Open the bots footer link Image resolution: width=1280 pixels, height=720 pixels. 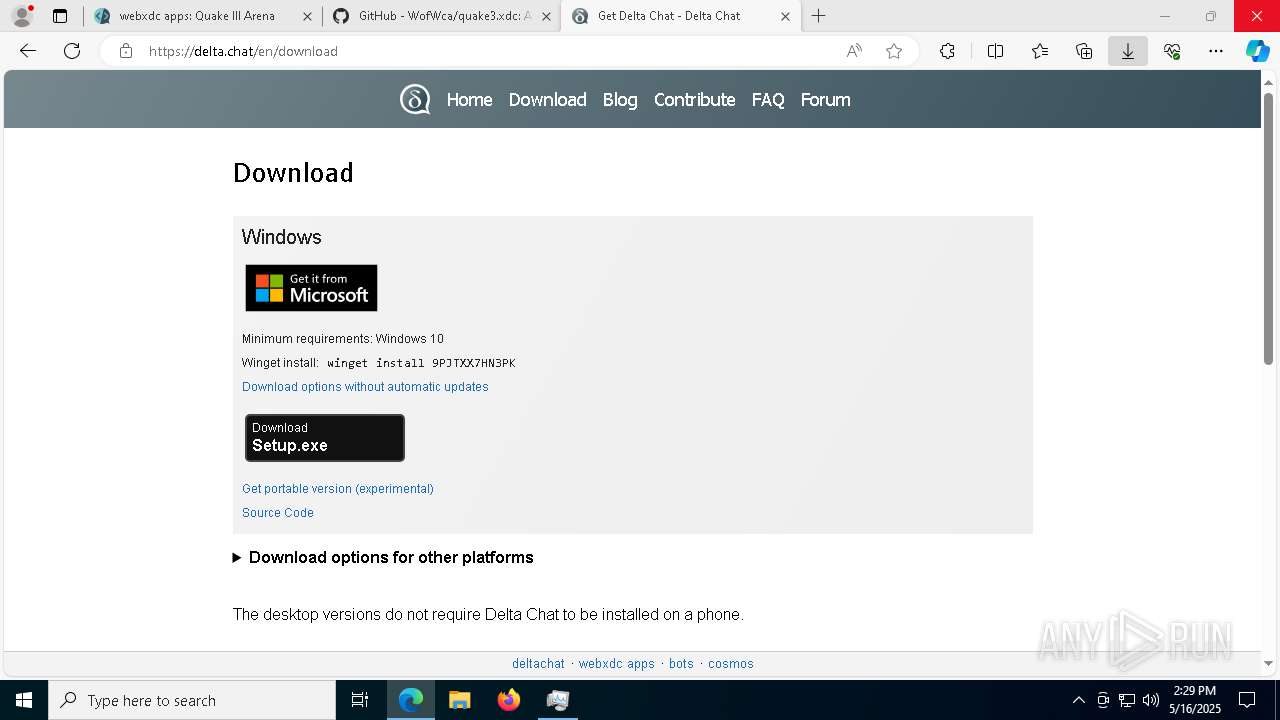pos(681,664)
